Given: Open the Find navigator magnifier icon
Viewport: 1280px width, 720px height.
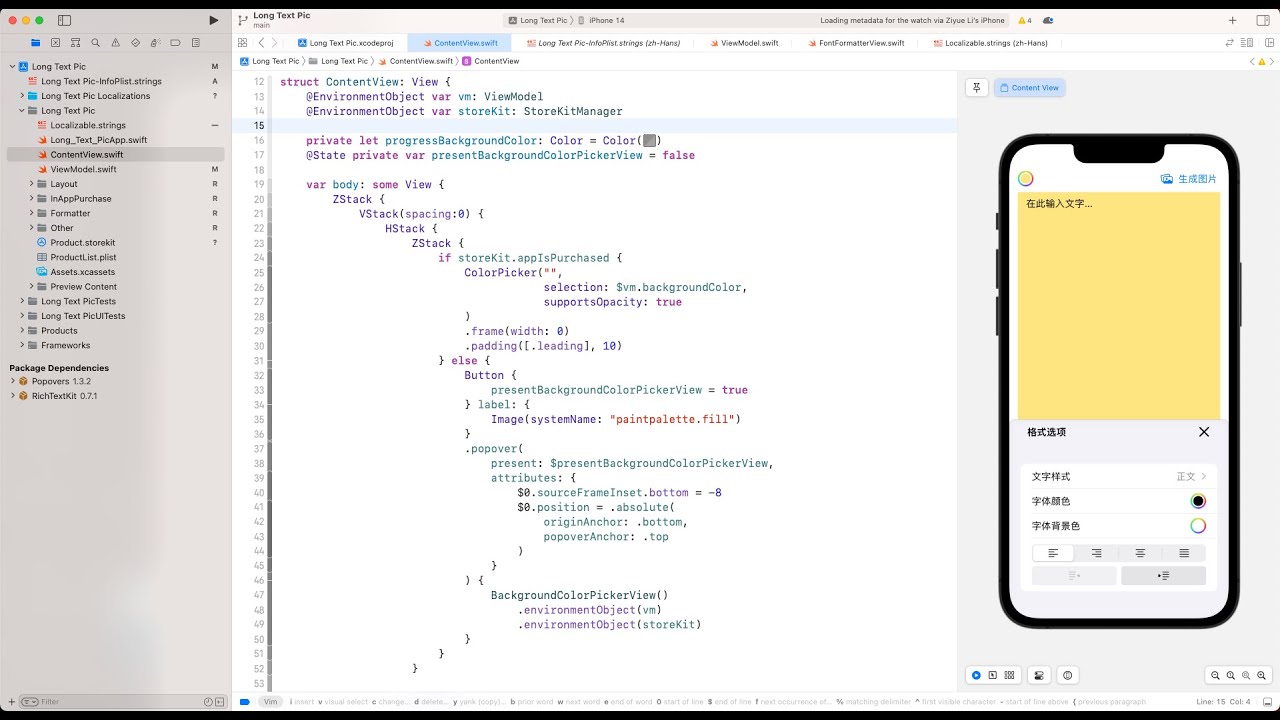Looking at the screenshot, I should (x=95, y=43).
